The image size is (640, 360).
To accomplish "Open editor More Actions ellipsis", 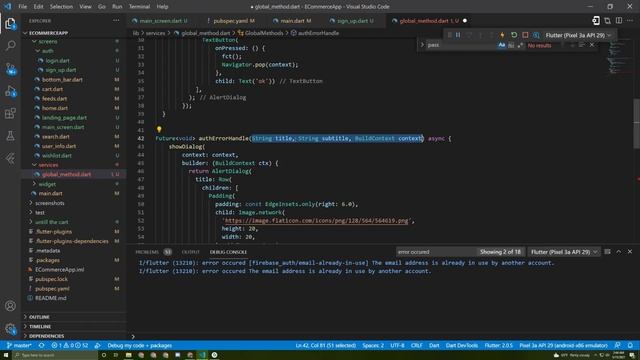I will click(x=630, y=20).
